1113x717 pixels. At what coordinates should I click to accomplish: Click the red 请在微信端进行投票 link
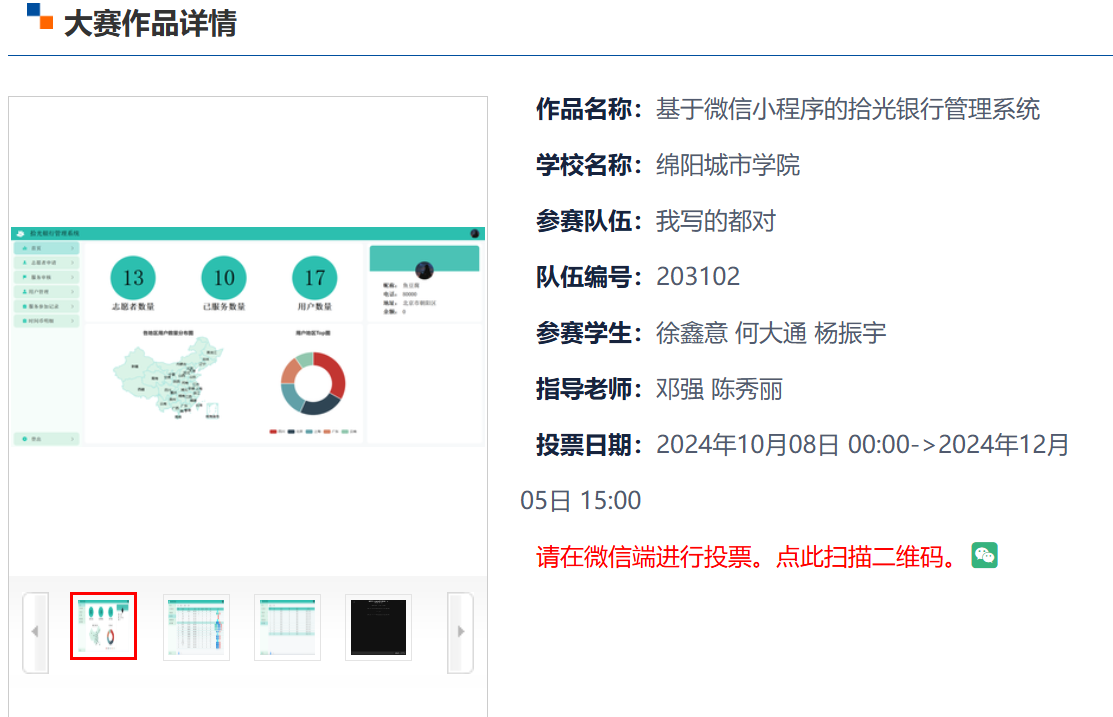[x=752, y=557]
